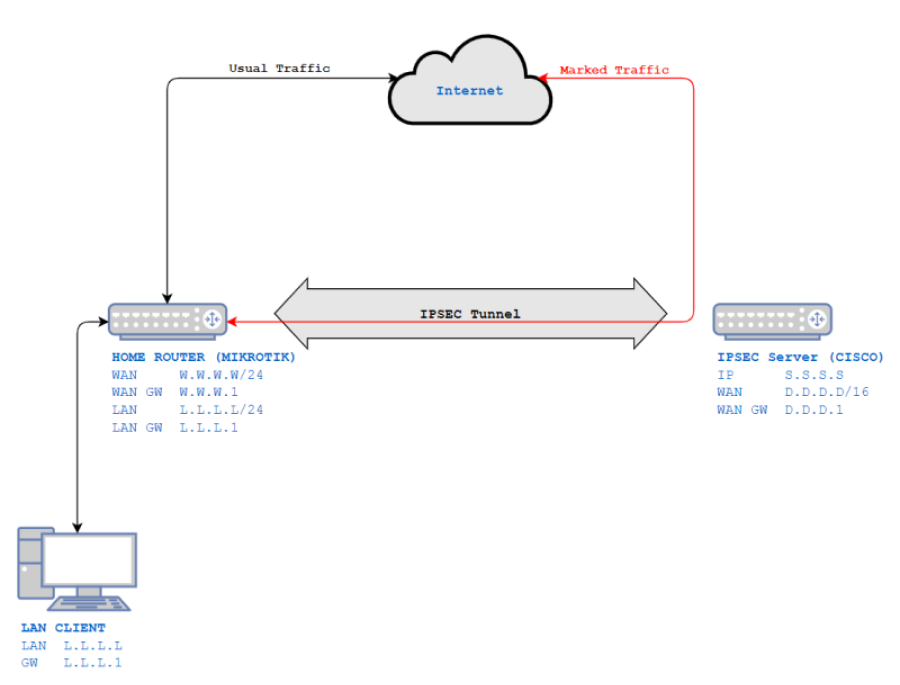Select the Mikrotik home router icon
Image resolution: width=900 pixels, height=685 pixels.
(166, 320)
